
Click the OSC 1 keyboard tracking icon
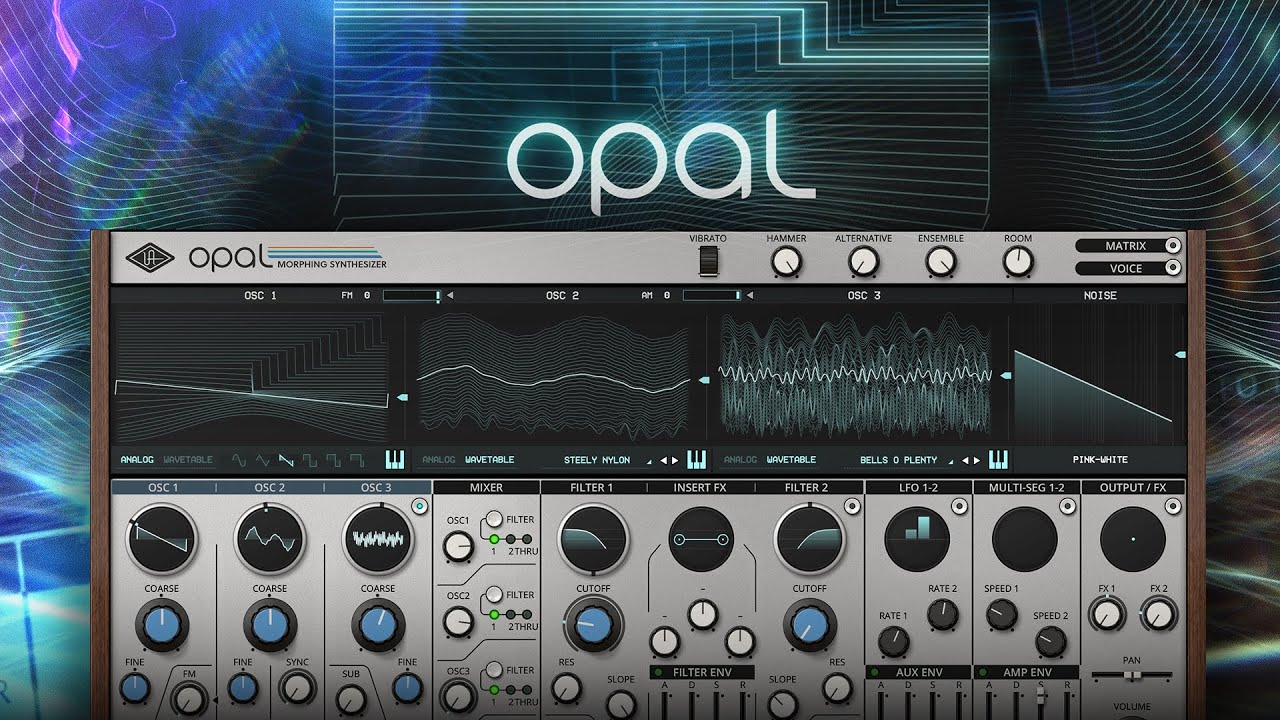coord(395,460)
